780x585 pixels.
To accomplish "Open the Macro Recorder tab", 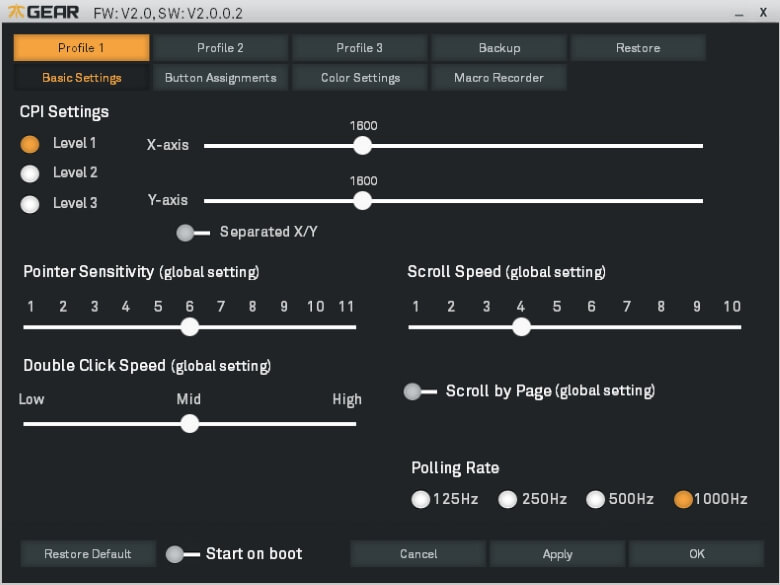I will point(499,78).
